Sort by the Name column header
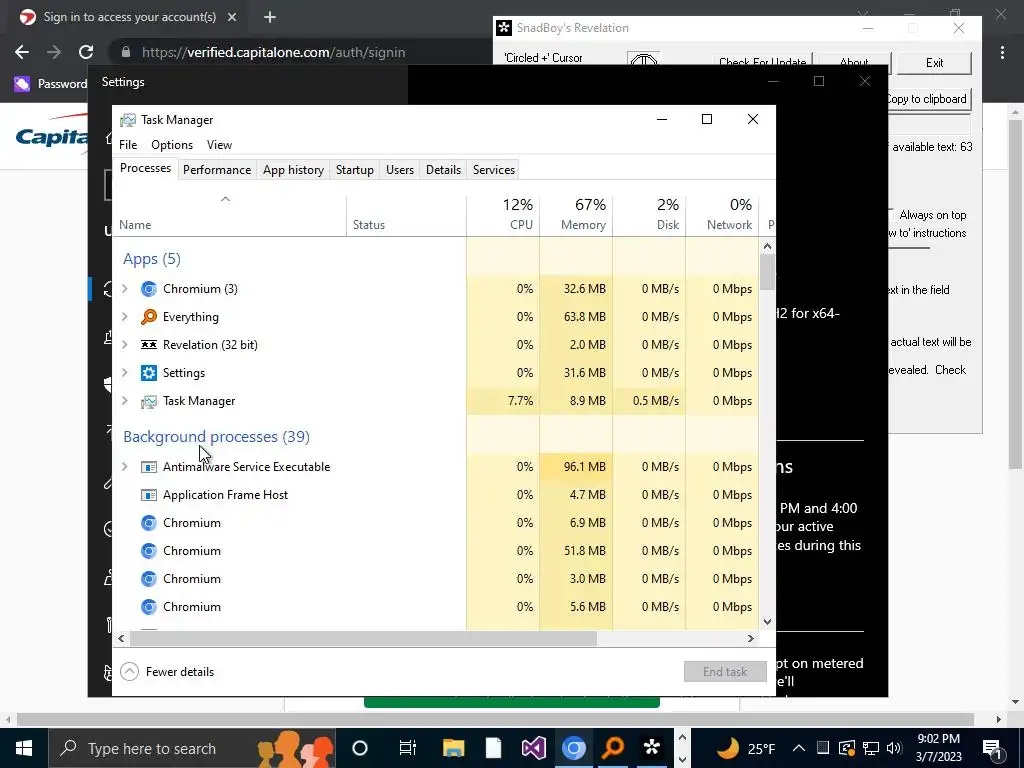The height and width of the screenshot is (768, 1024). tap(230, 215)
